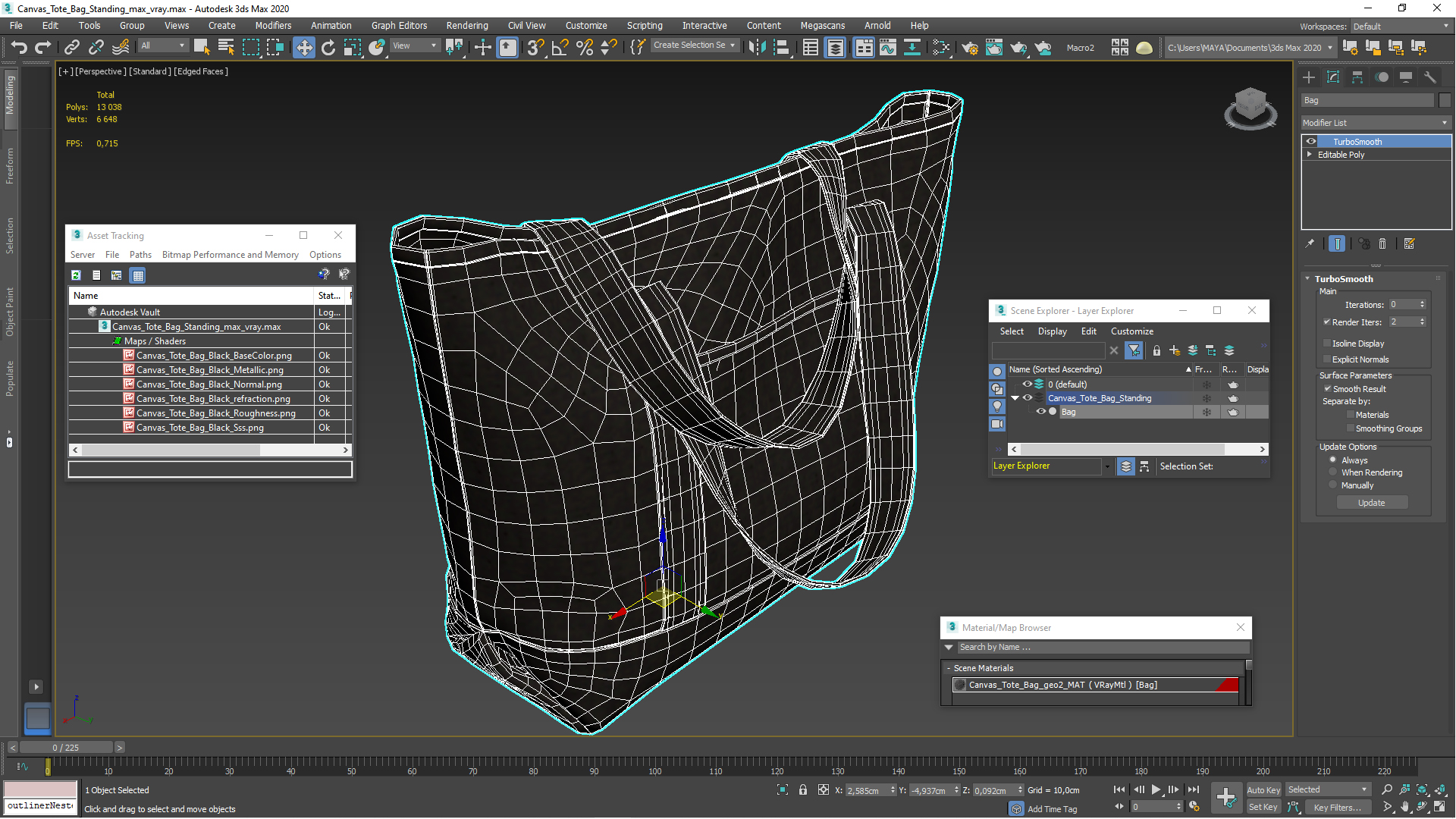Check Separate by Smoothing Groups
This screenshot has height=819, width=1456.
pyautogui.click(x=1351, y=428)
